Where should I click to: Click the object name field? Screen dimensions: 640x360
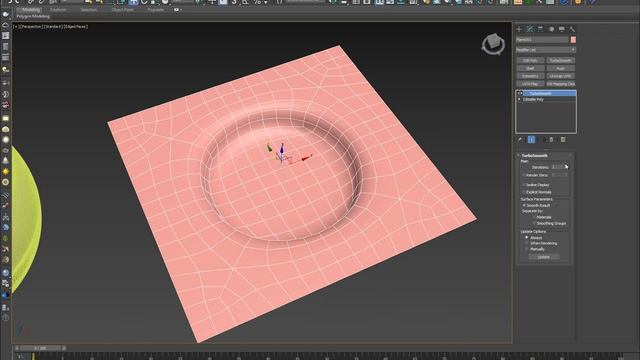point(542,40)
